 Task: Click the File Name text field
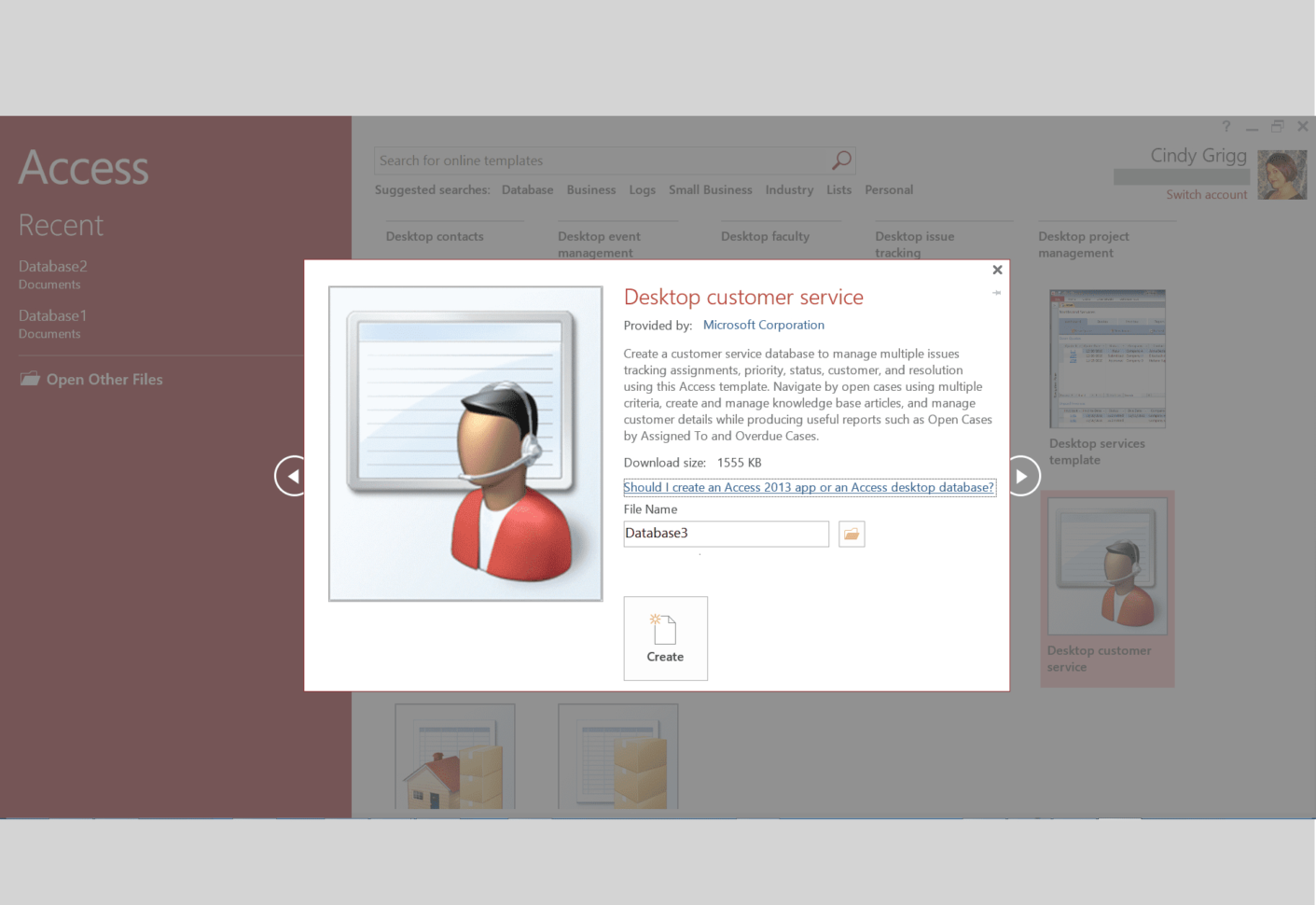[x=726, y=533]
